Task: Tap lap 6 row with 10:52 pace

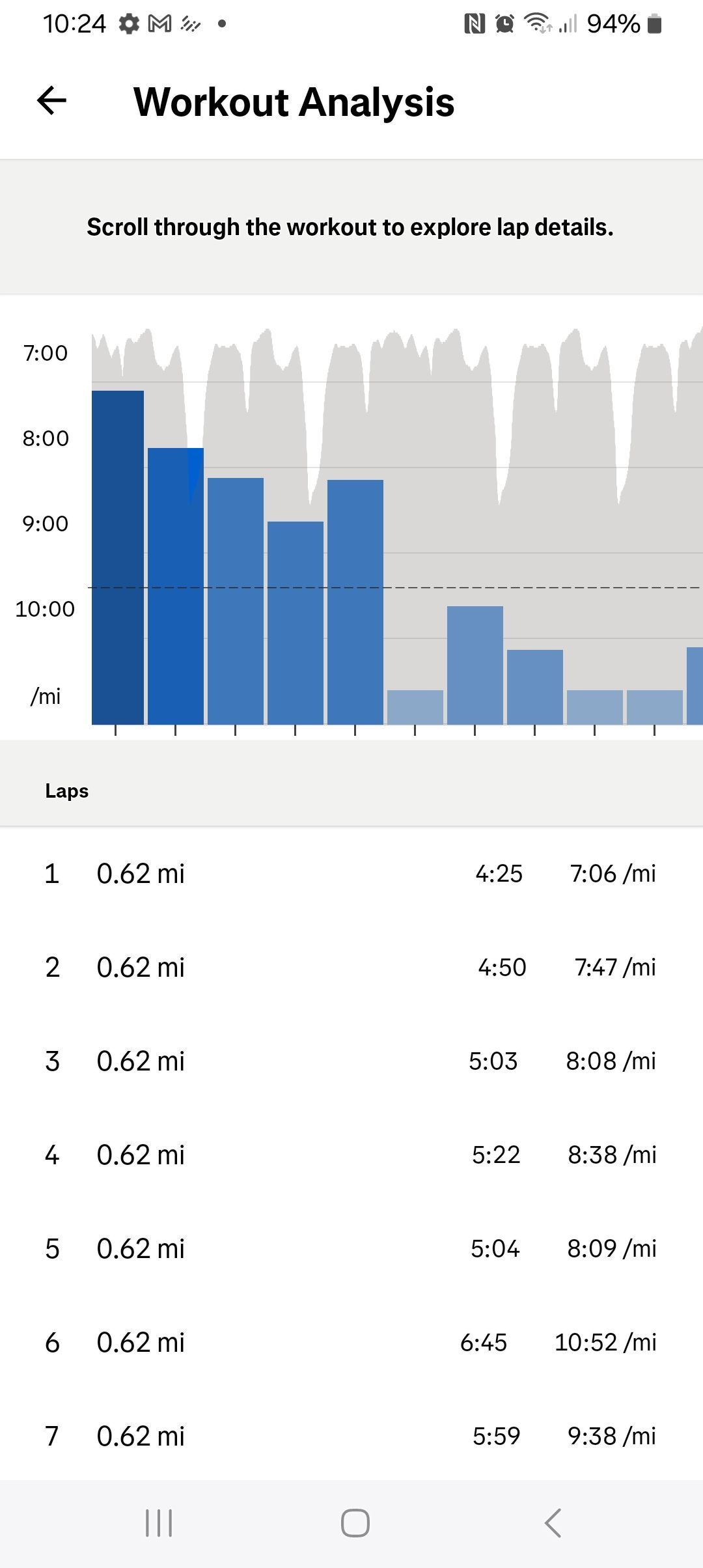Action: [351, 1342]
